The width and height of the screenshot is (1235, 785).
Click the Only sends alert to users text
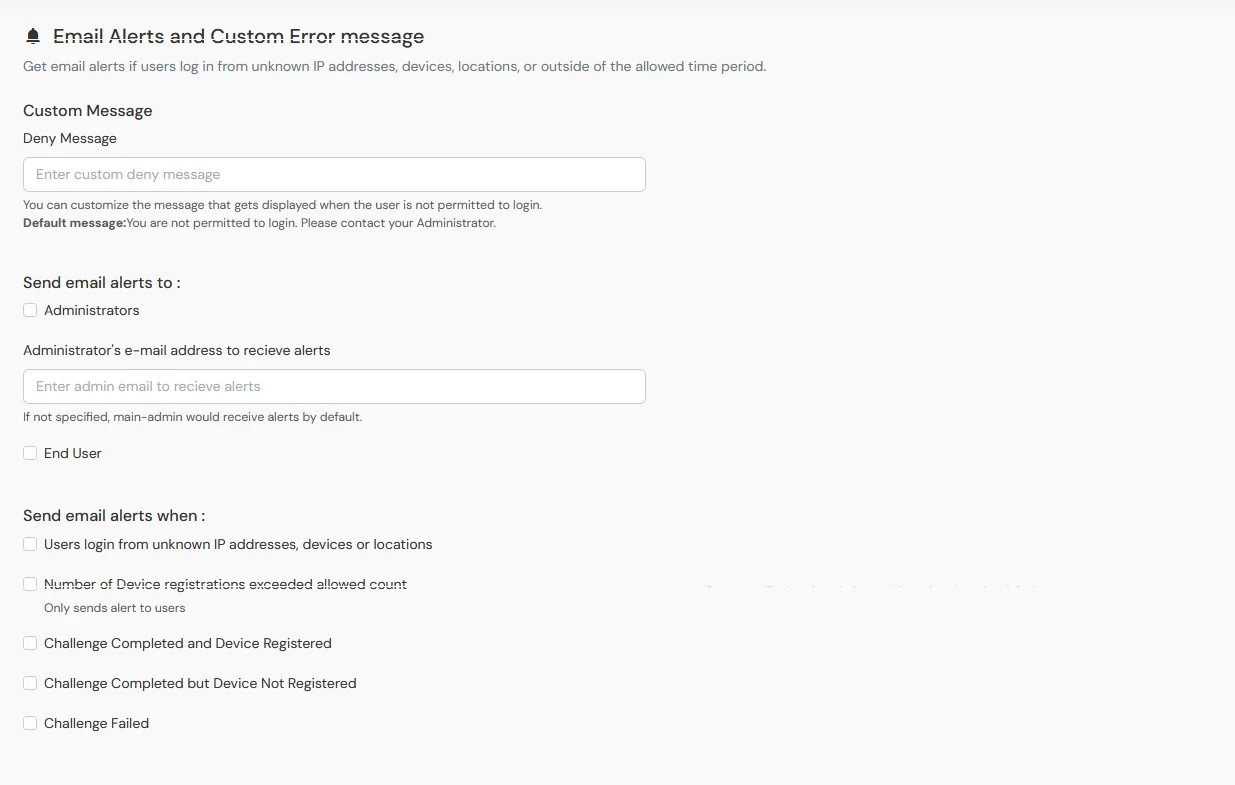point(115,607)
